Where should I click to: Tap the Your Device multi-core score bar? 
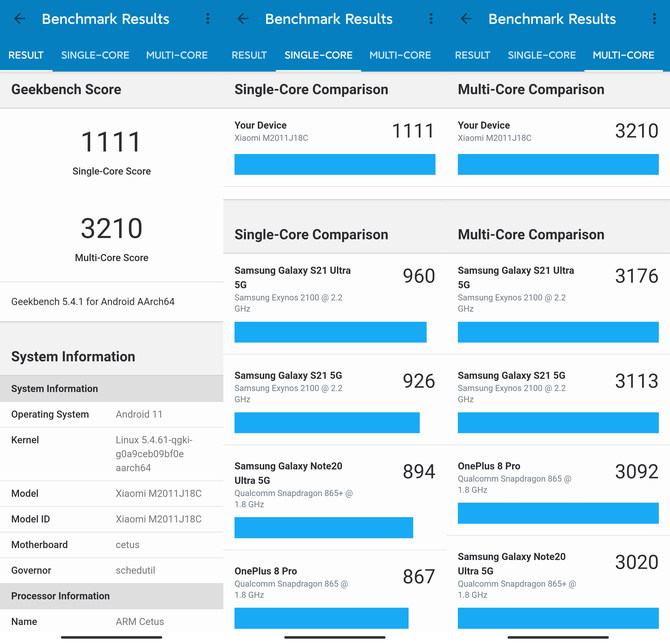coord(558,164)
